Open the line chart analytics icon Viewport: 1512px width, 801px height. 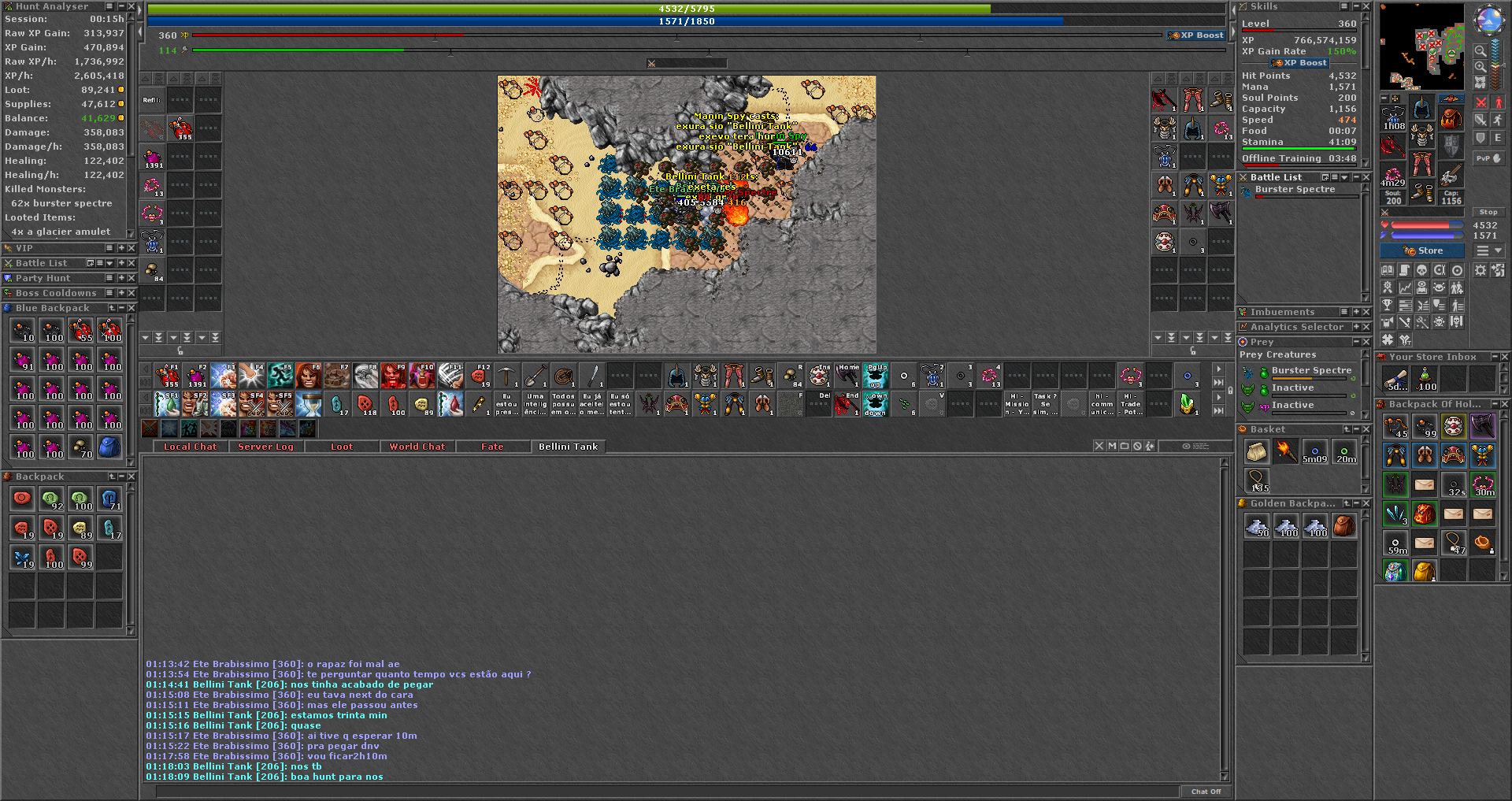1405,287
